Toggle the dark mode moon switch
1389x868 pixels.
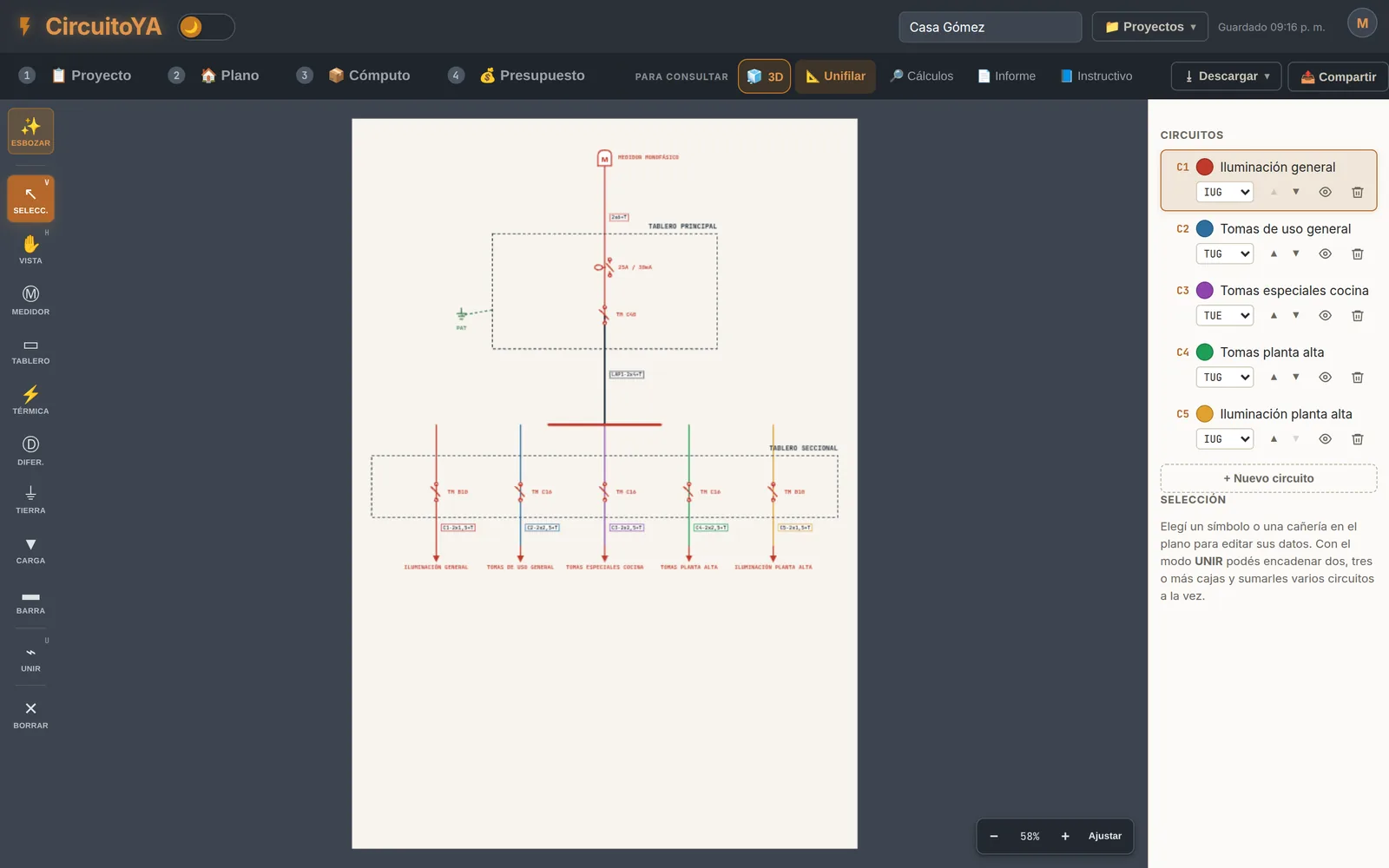207,27
